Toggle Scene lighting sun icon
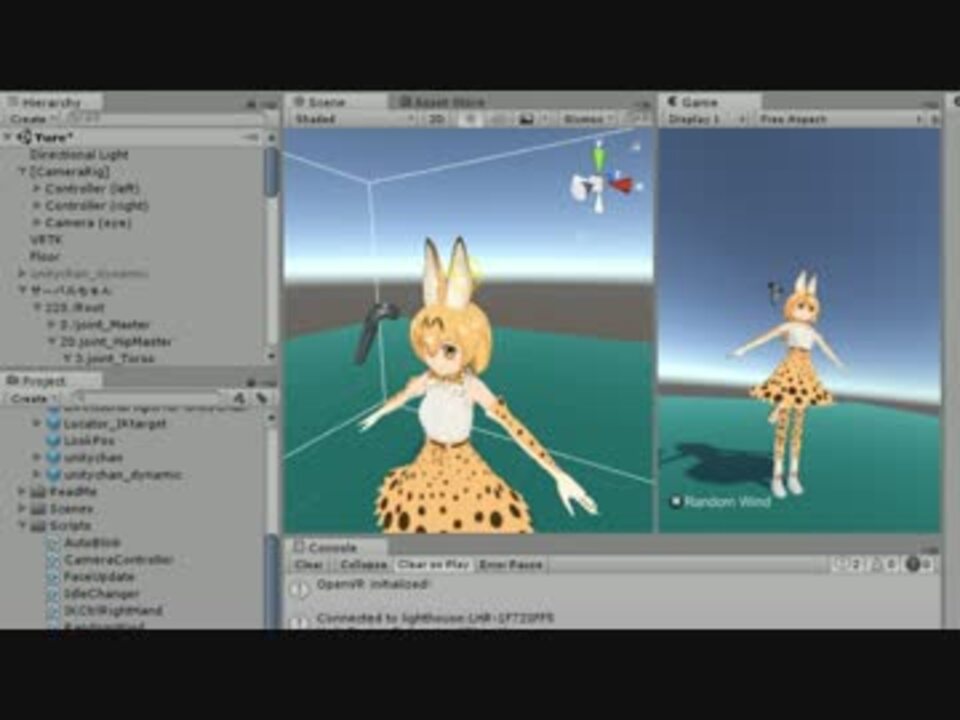Screen dimensions: 960x720 (470, 119)
